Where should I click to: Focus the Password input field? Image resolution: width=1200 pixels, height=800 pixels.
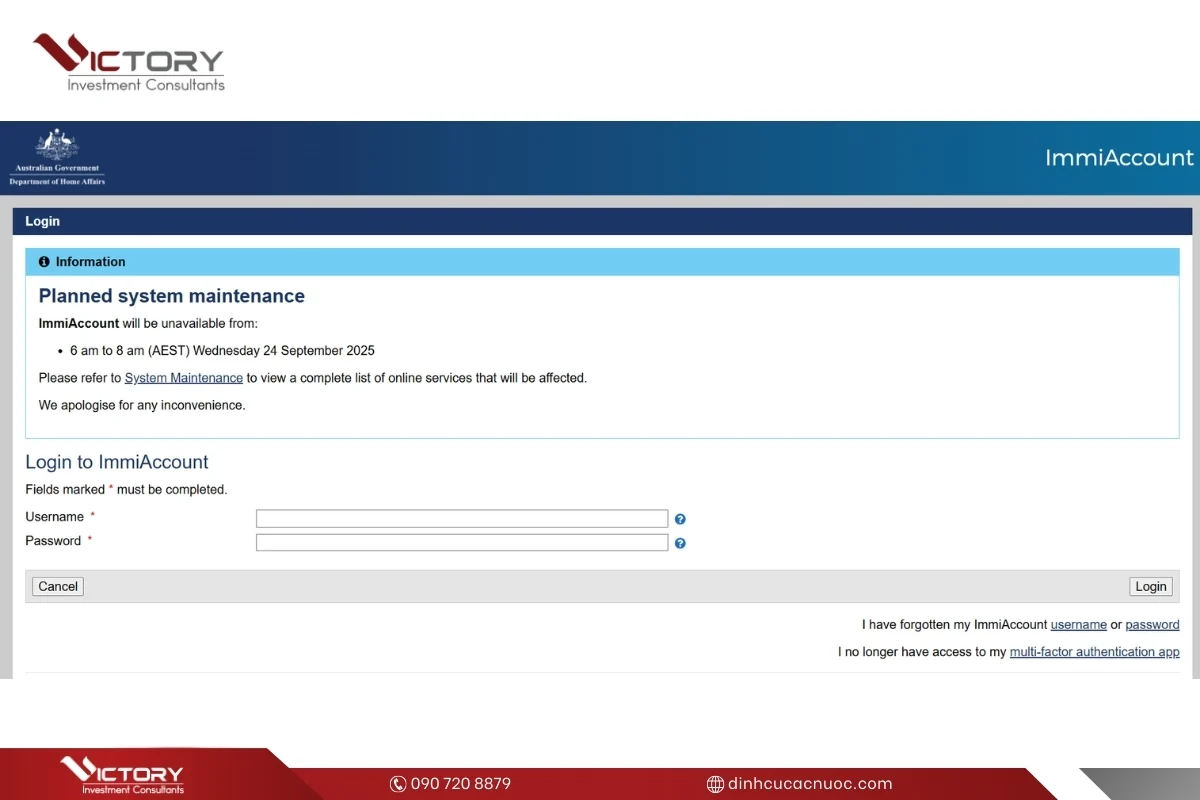[x=461, y=542]
